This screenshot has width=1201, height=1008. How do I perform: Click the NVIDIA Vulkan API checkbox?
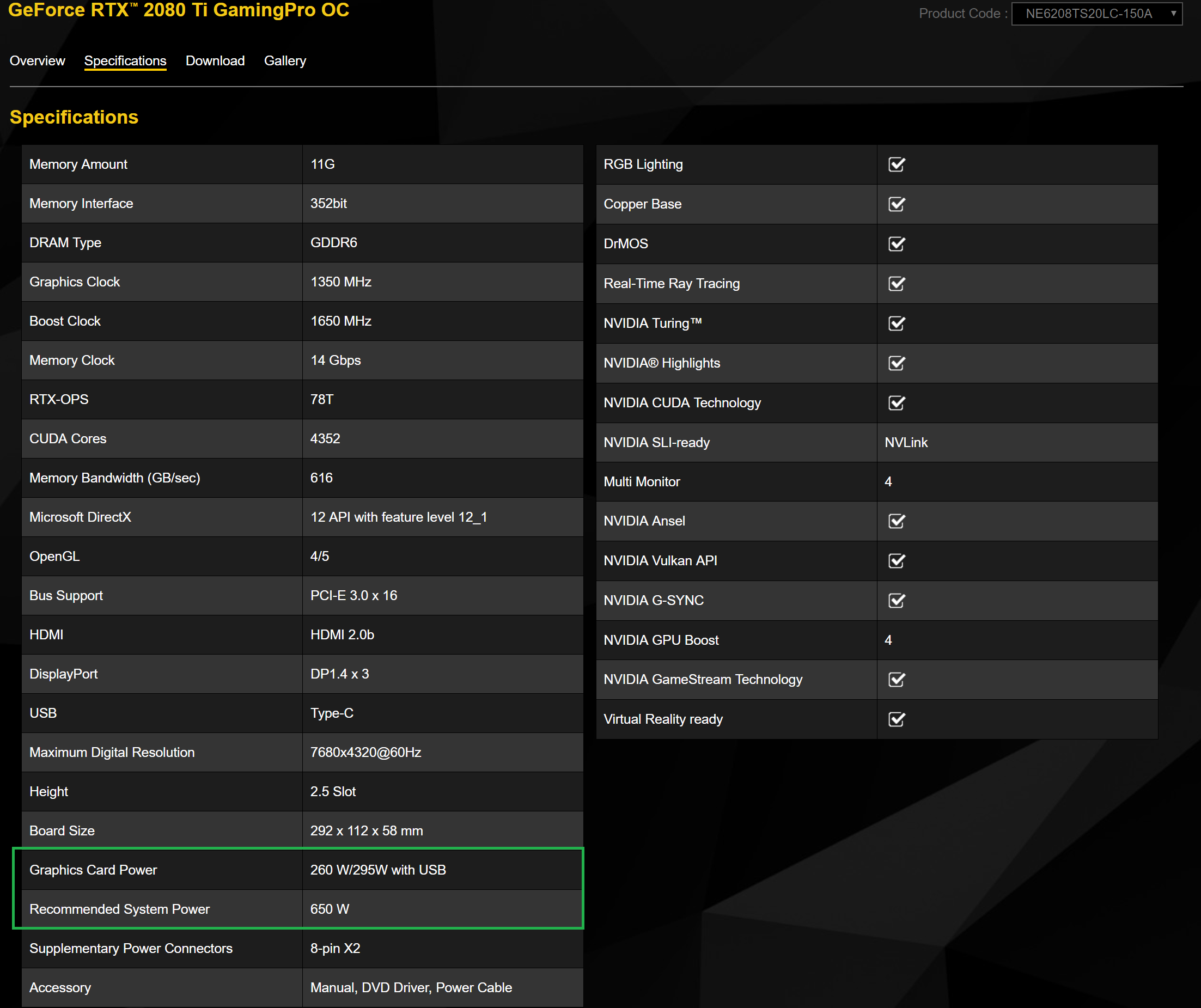coord(896,561)
